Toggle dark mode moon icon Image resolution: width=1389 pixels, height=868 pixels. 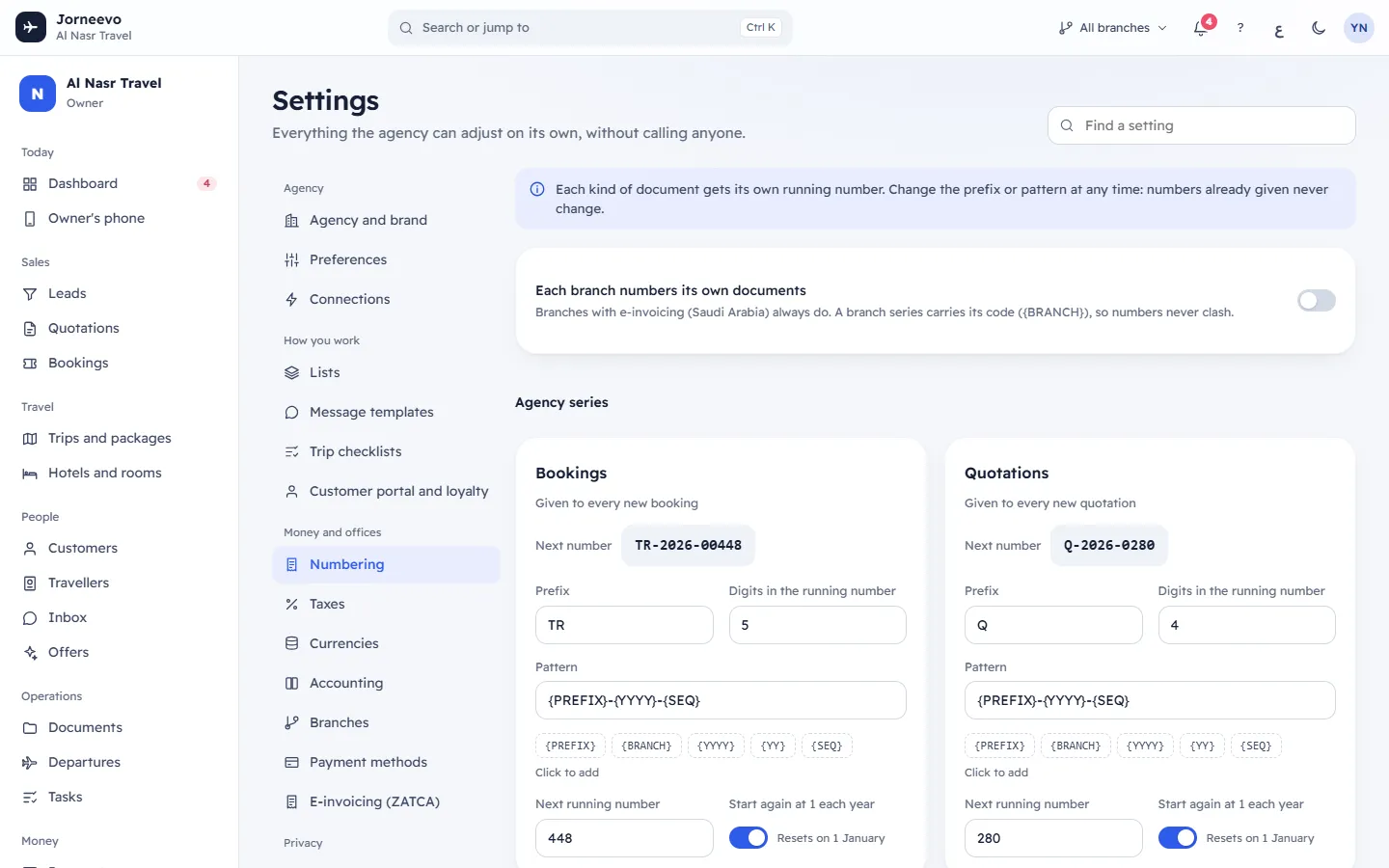(1319, 28)
